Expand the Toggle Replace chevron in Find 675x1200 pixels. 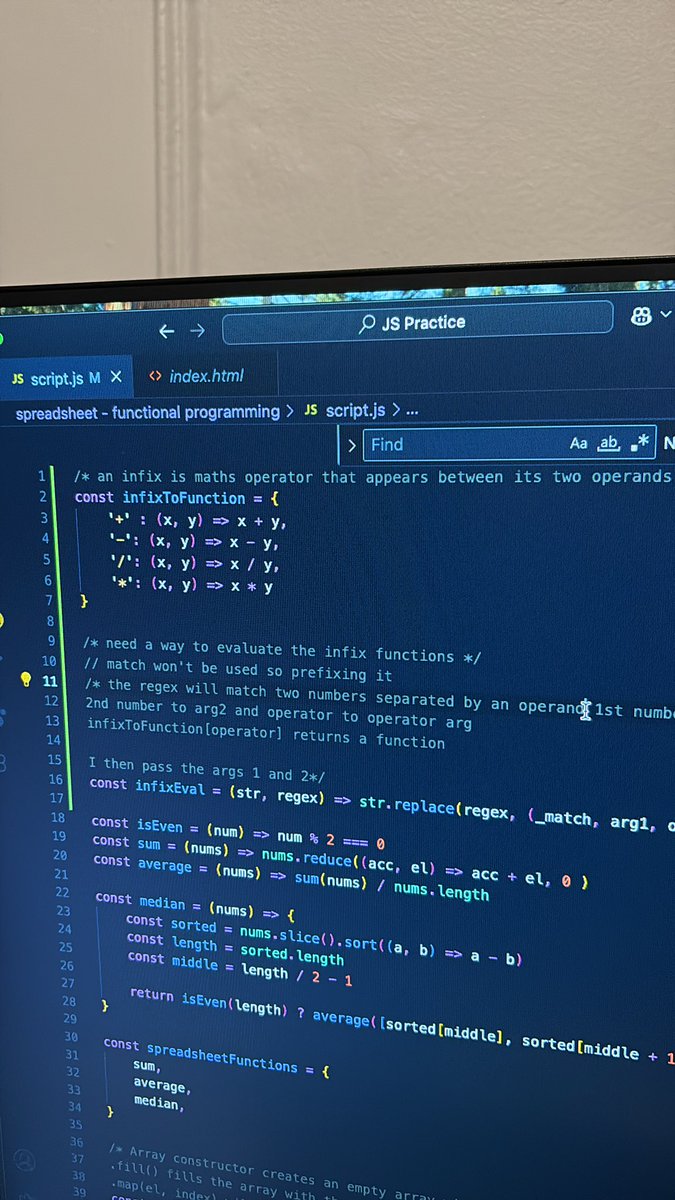point(351,445)
